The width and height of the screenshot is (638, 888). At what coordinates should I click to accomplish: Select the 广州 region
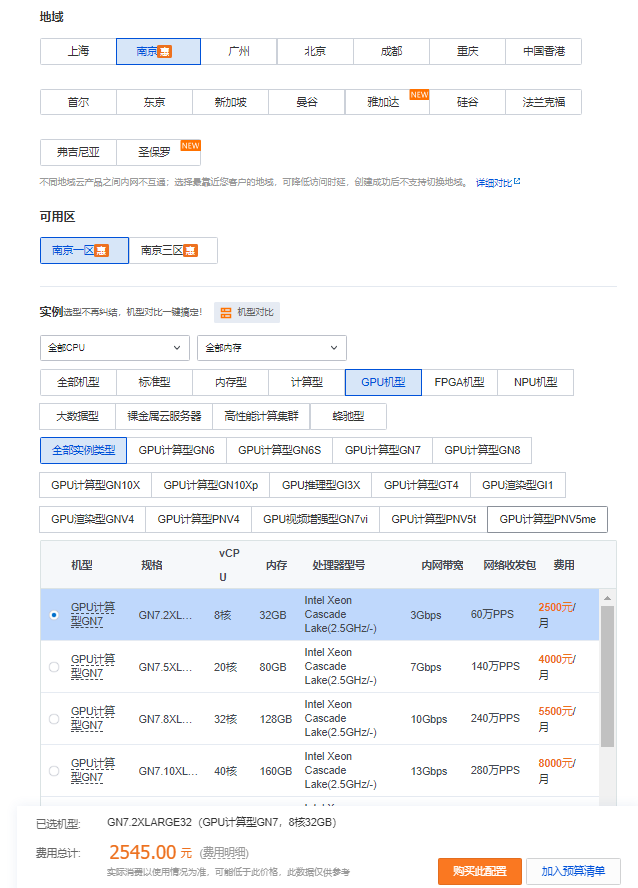[x=239, y=52]
